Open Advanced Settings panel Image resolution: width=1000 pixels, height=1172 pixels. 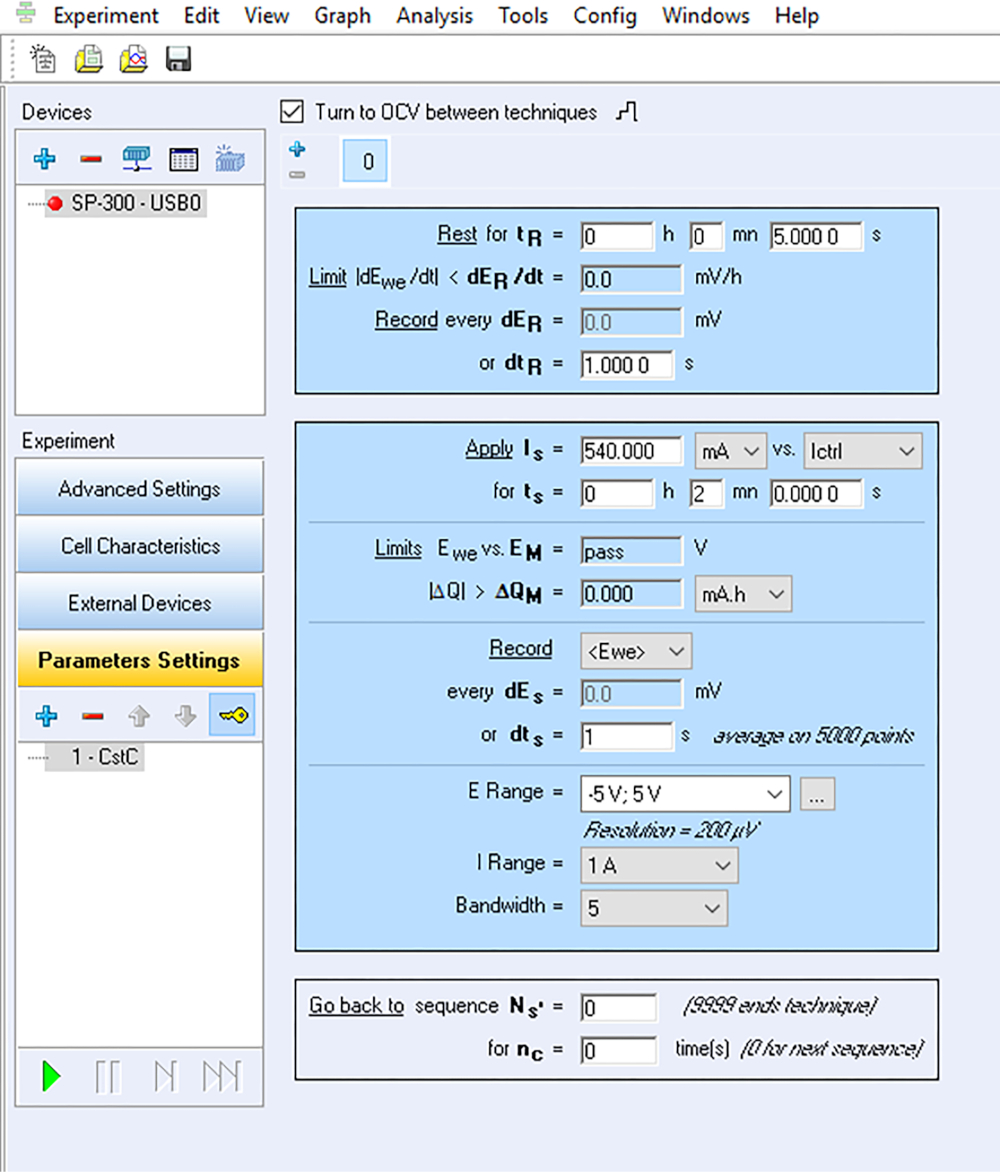click(140, 488)
